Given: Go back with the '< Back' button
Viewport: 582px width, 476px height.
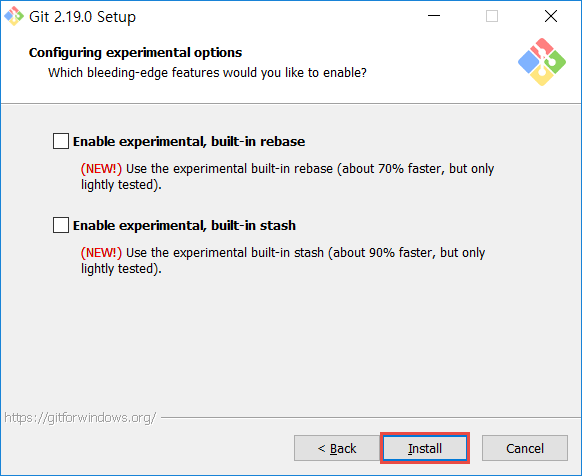Looking at the screenshot, I should tap(337, 448).
